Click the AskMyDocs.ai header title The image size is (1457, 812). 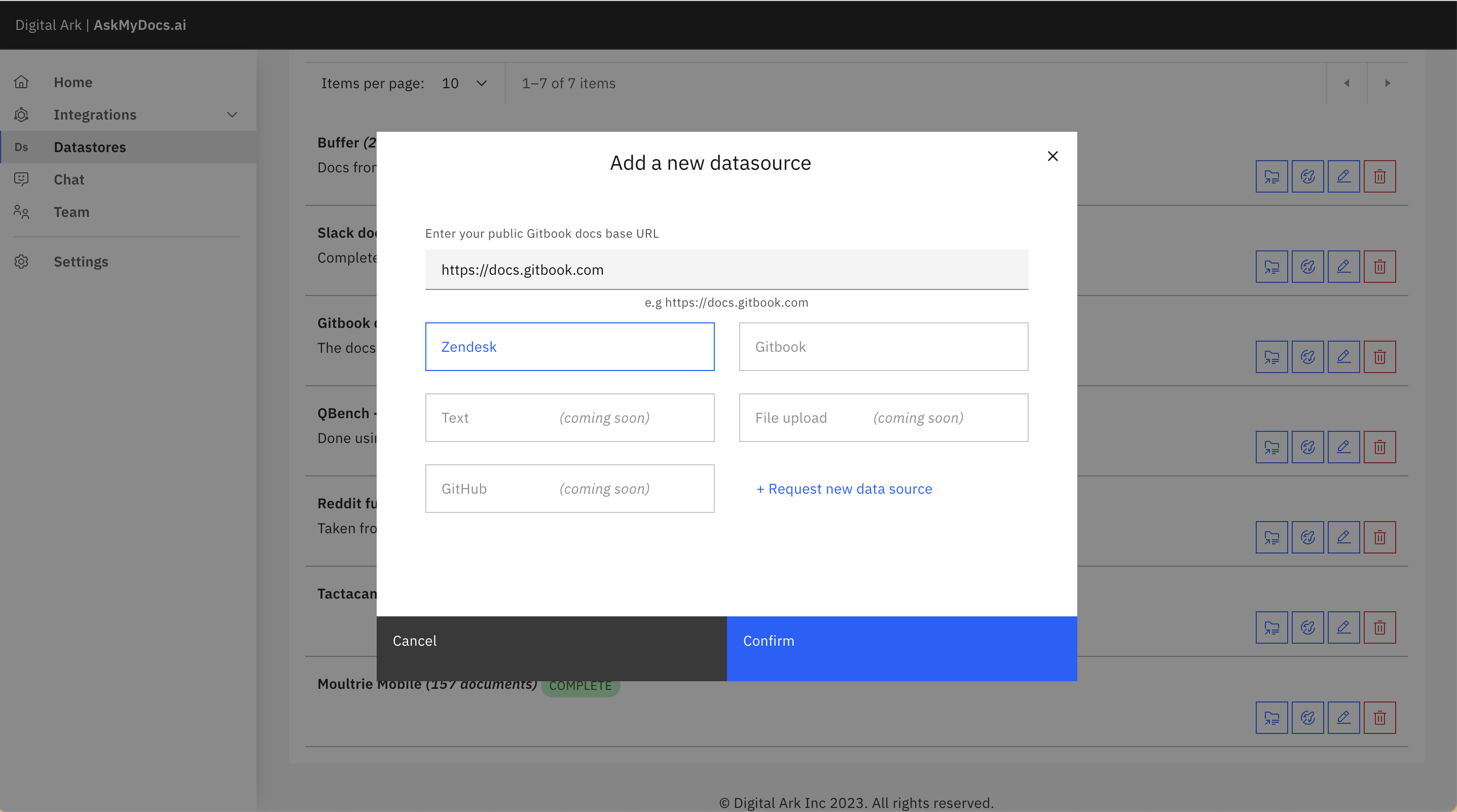pos(140,25)
